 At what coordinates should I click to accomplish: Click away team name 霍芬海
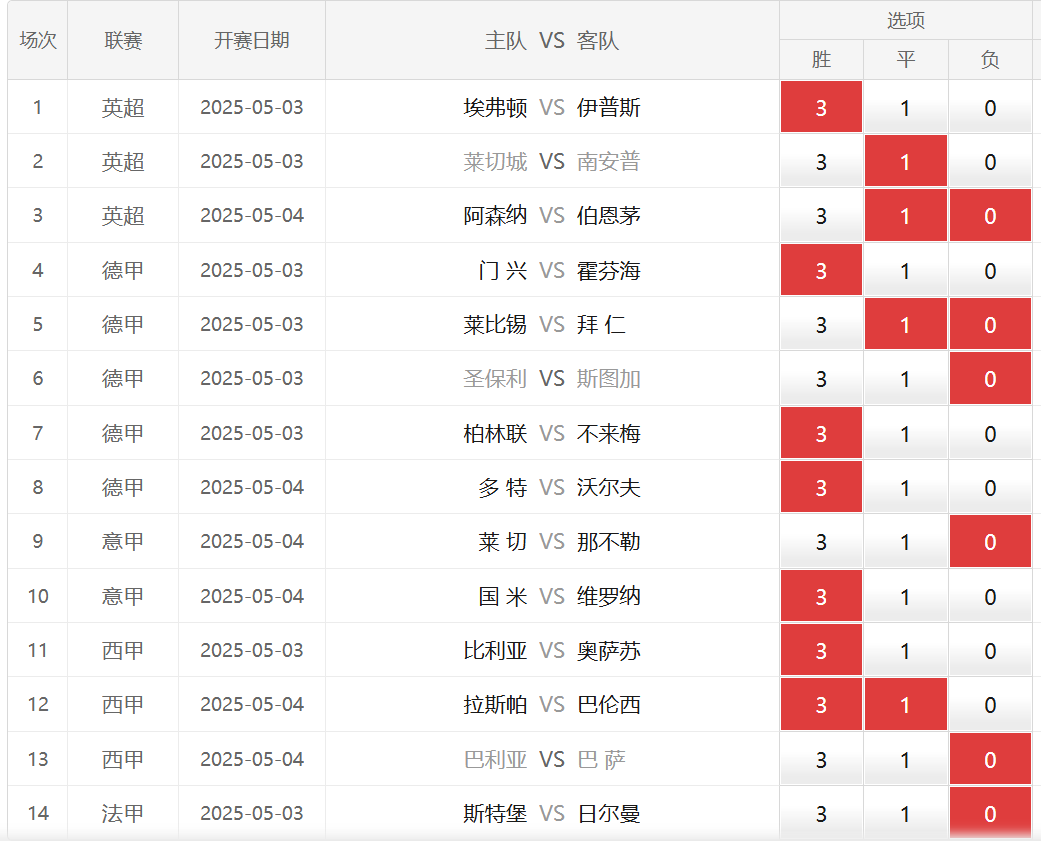609,271
